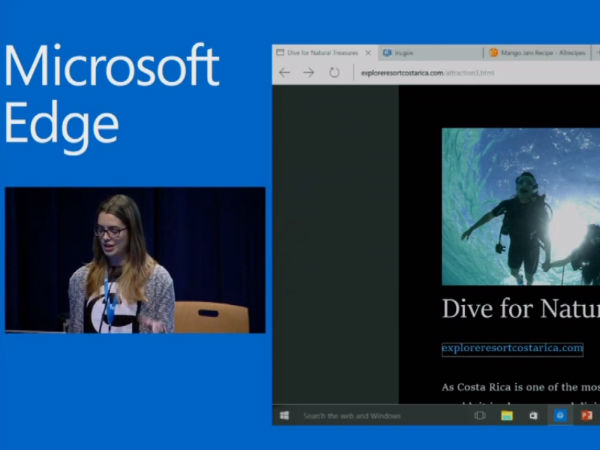Image resolution: width=600 pixels, height=450 pixels.
Task: Click the Dive for Natural article heading
Action: click(x=520, y=307)
